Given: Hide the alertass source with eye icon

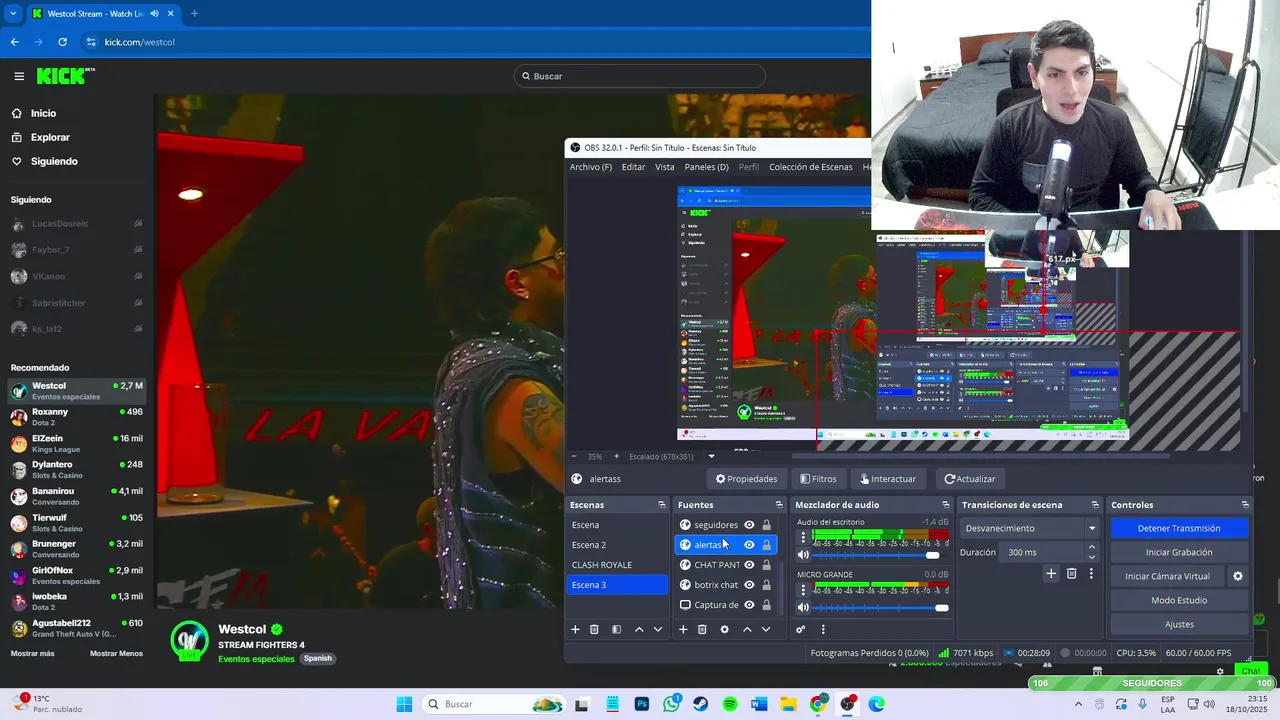Looking at the screenshot, I should click(749, 545).
